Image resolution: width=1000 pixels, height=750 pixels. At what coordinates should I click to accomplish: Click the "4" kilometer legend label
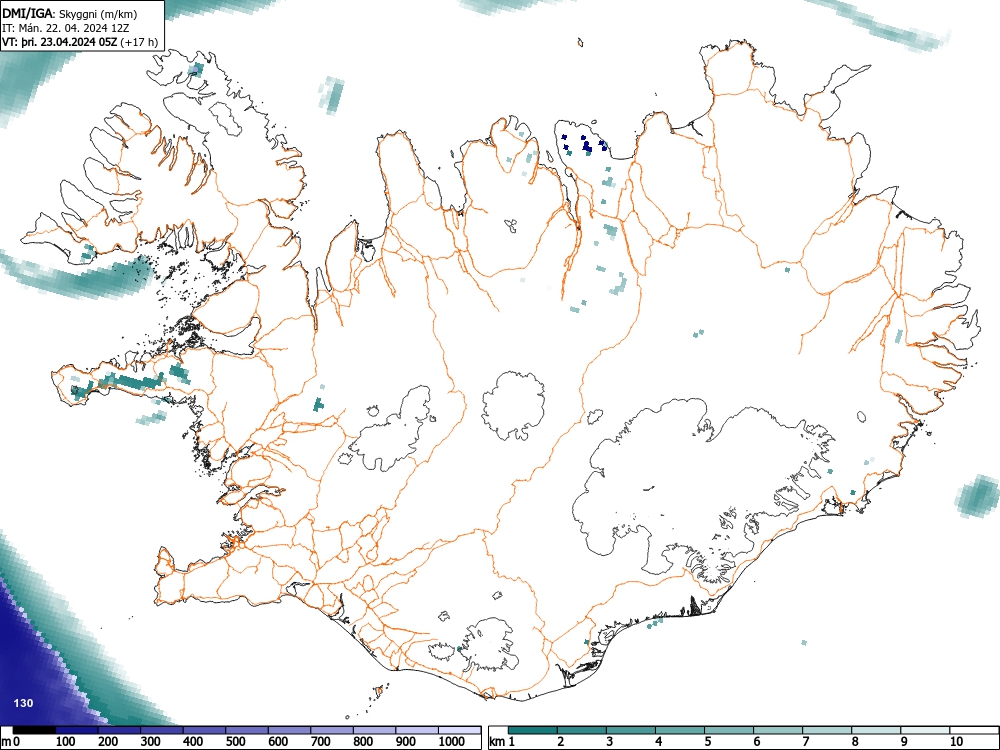point(659,742)
